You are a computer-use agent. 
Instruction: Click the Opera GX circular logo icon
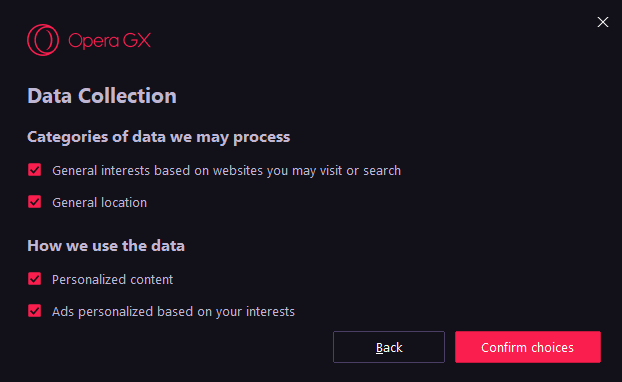pyautogui.click(x=43, y=40)
